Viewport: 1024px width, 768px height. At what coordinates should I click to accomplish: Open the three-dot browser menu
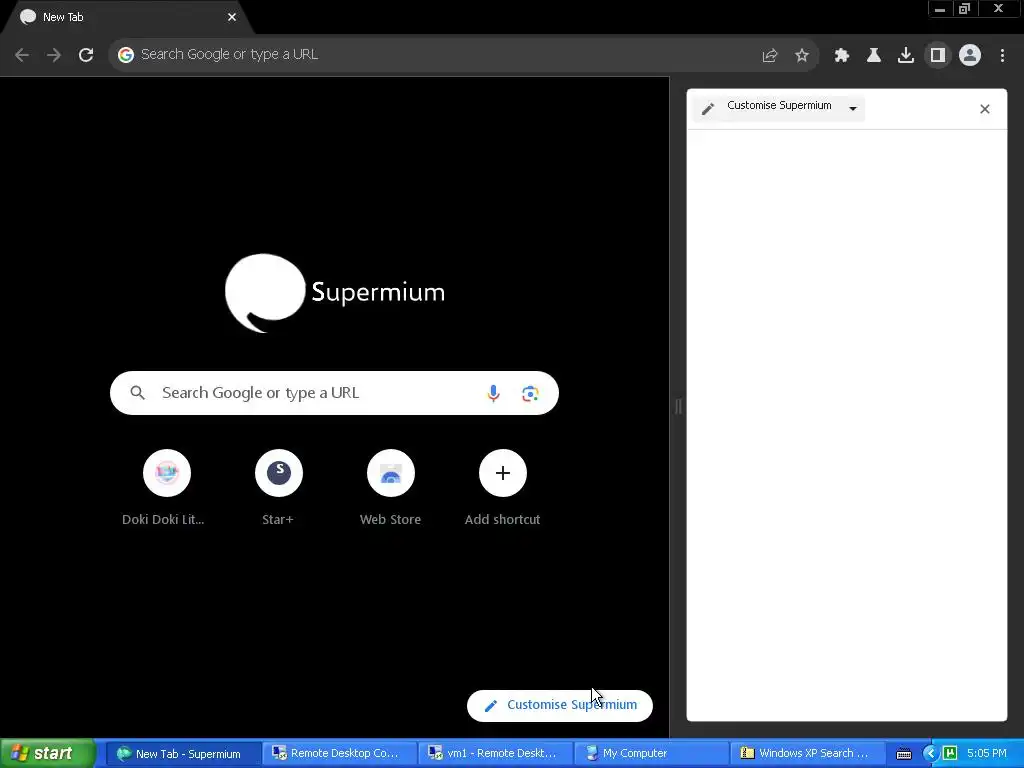1002,56
